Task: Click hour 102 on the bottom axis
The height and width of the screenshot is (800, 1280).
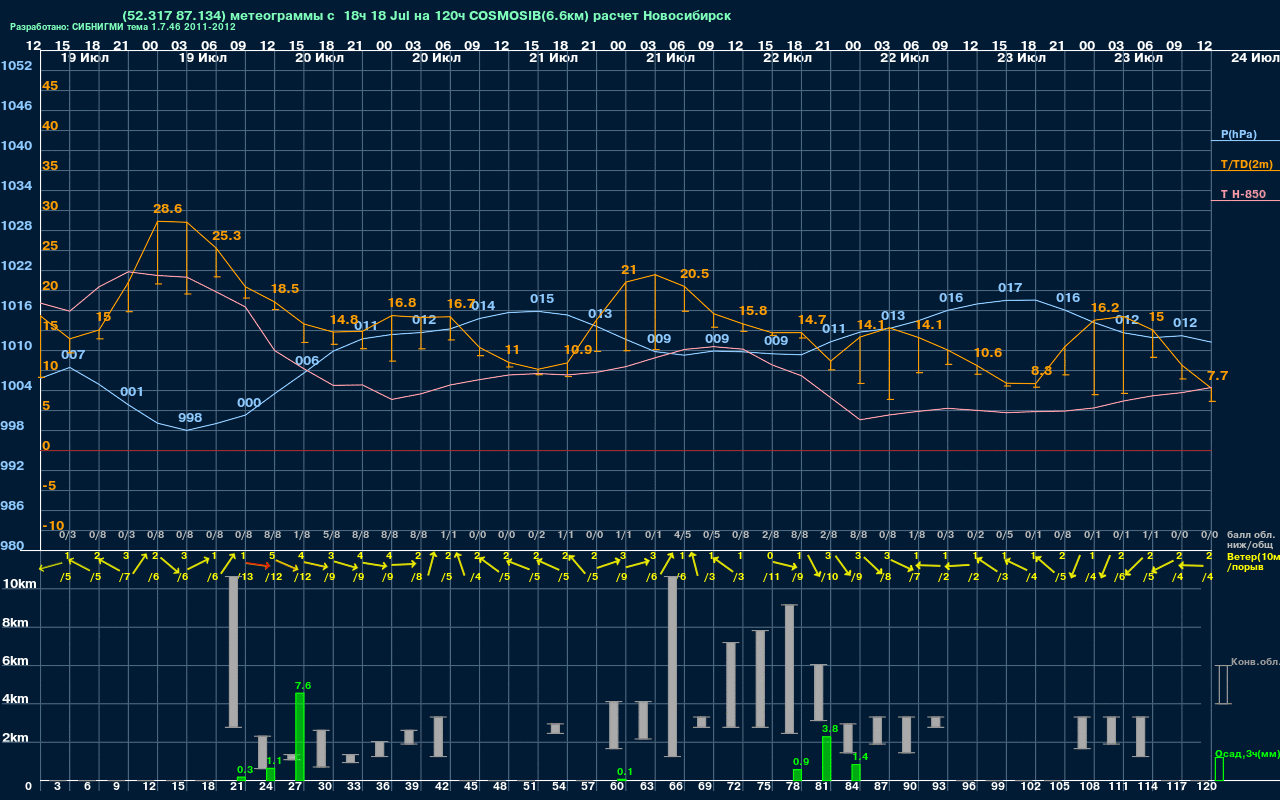Action: (x=1031, y=788)
